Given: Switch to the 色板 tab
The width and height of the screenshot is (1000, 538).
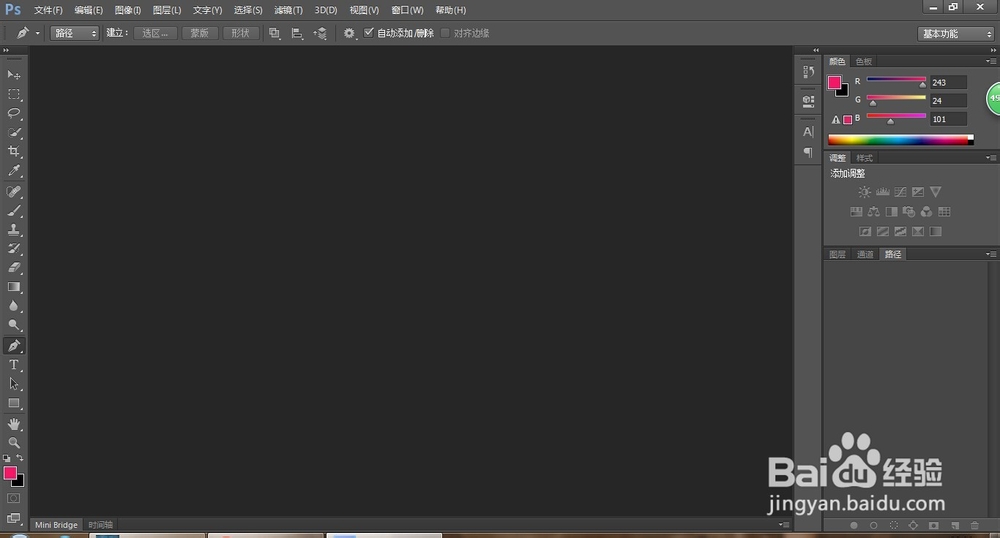Looking at the screenshot, I should [864, 61].
